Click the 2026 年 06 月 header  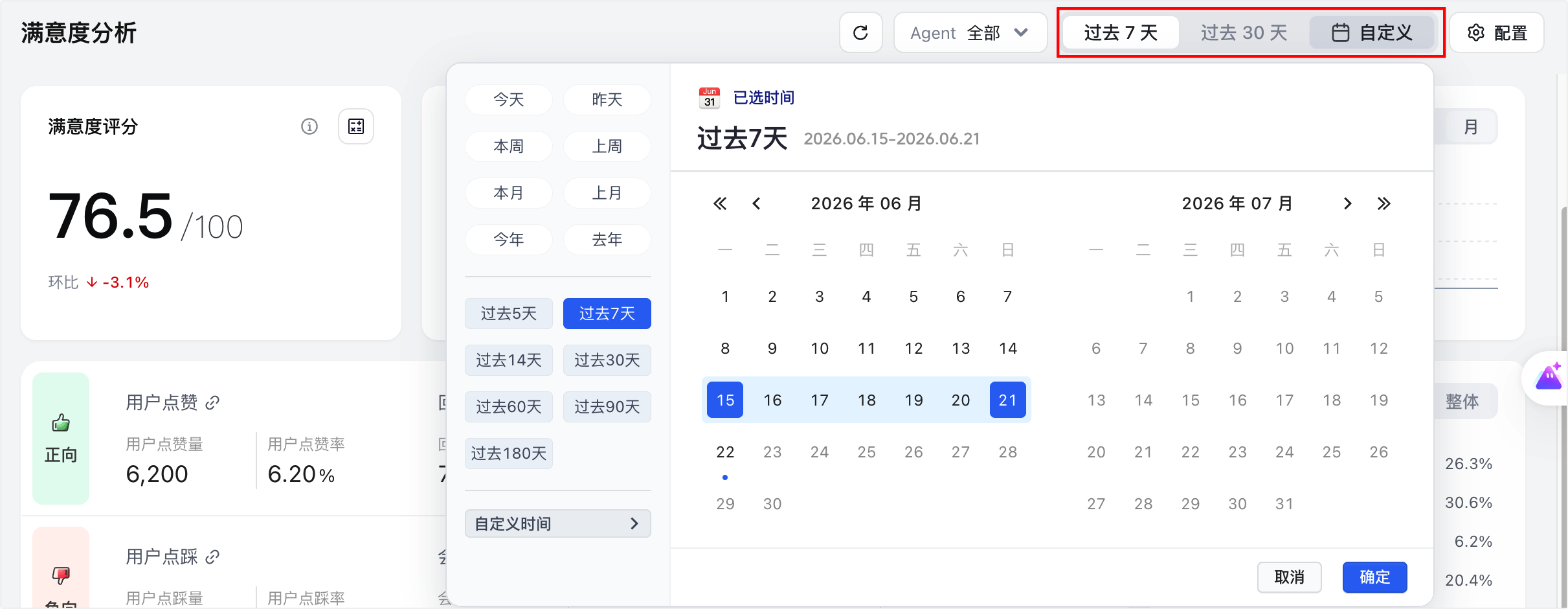(x=867, y=203)
